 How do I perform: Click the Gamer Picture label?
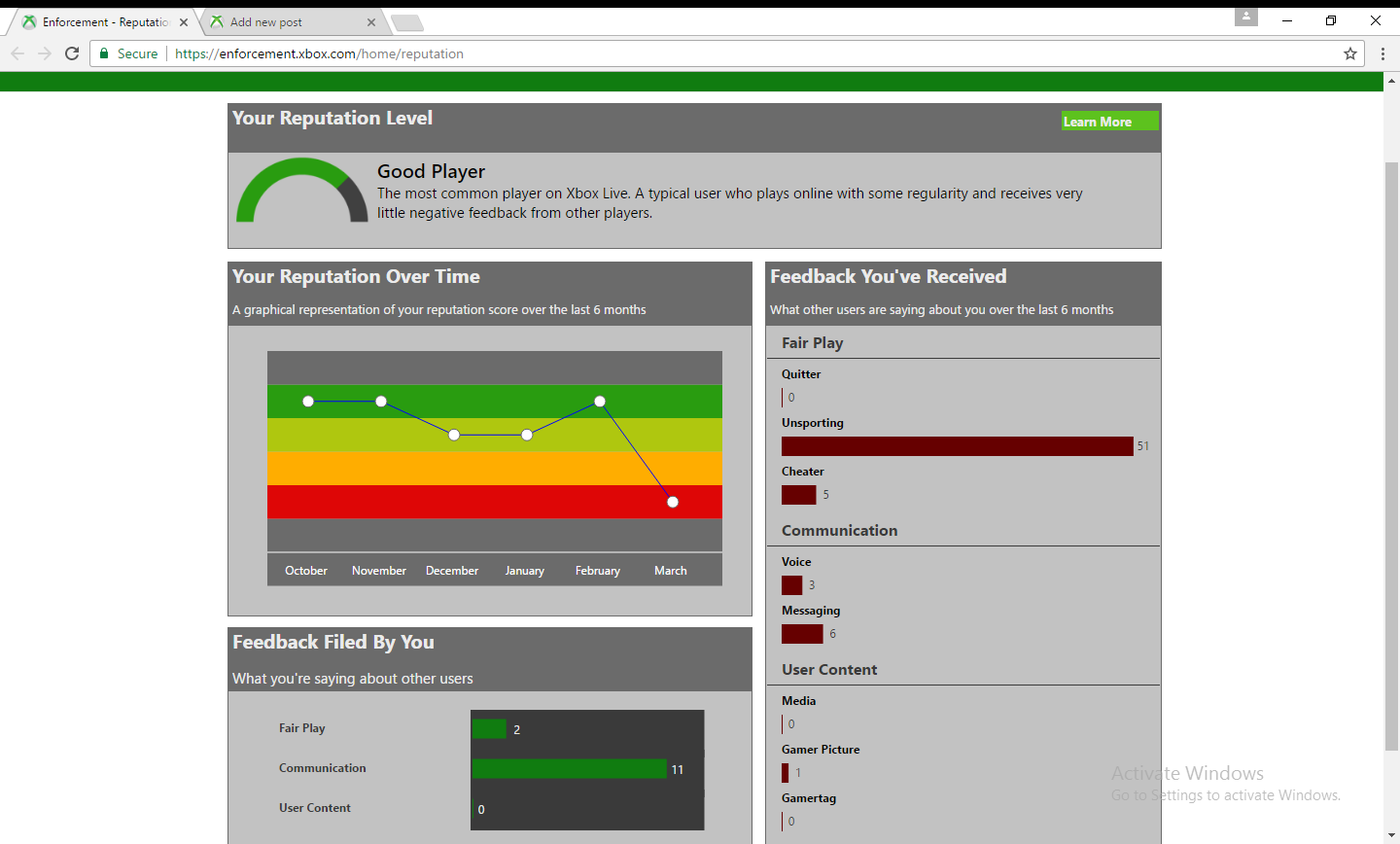tap(821, 750)
